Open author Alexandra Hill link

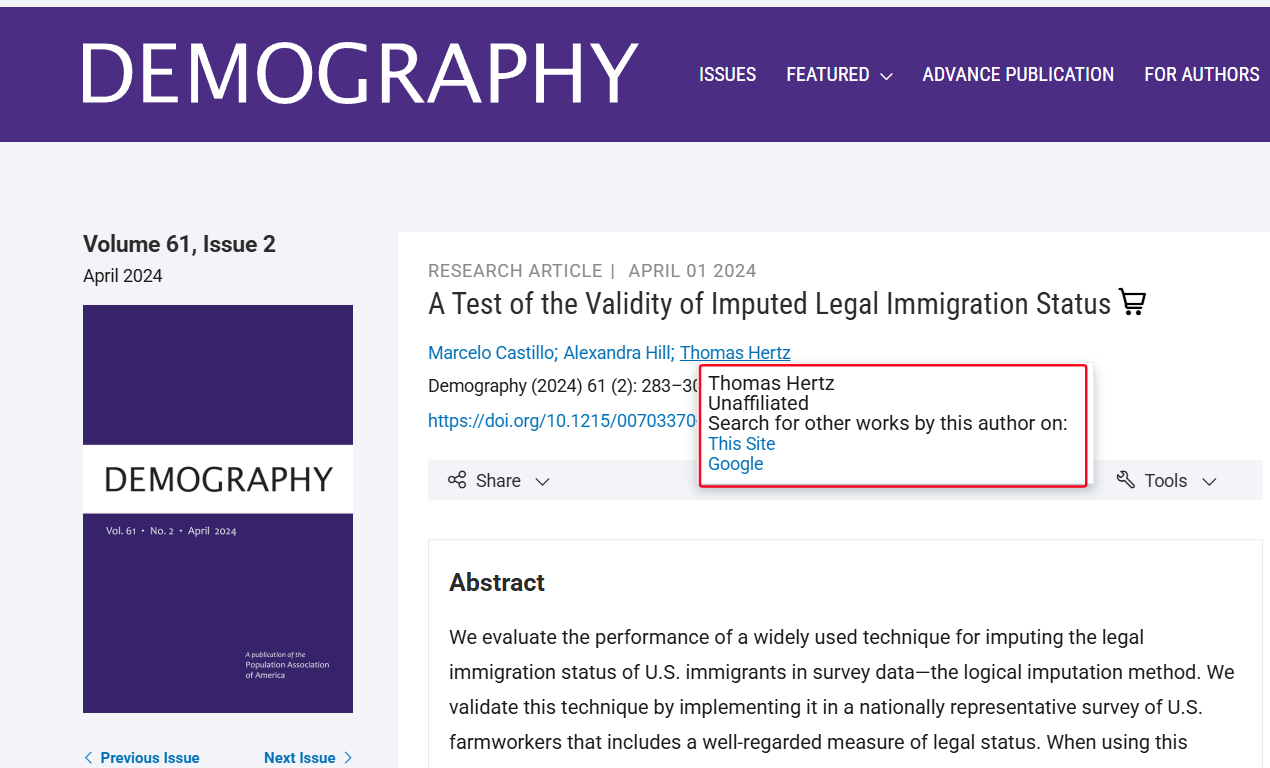(x=617, y=353)
